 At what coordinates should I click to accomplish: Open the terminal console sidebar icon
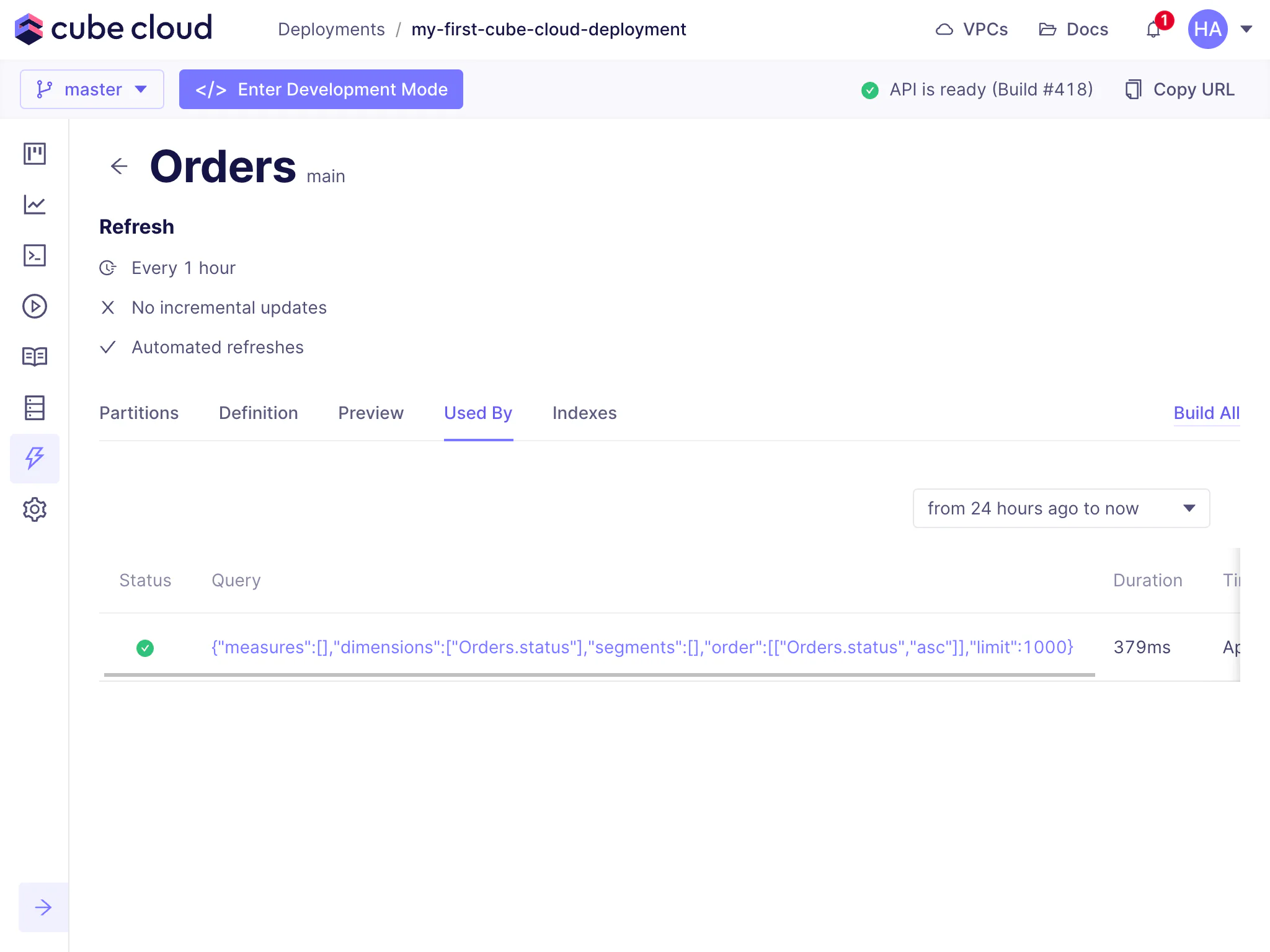(35, 255)
